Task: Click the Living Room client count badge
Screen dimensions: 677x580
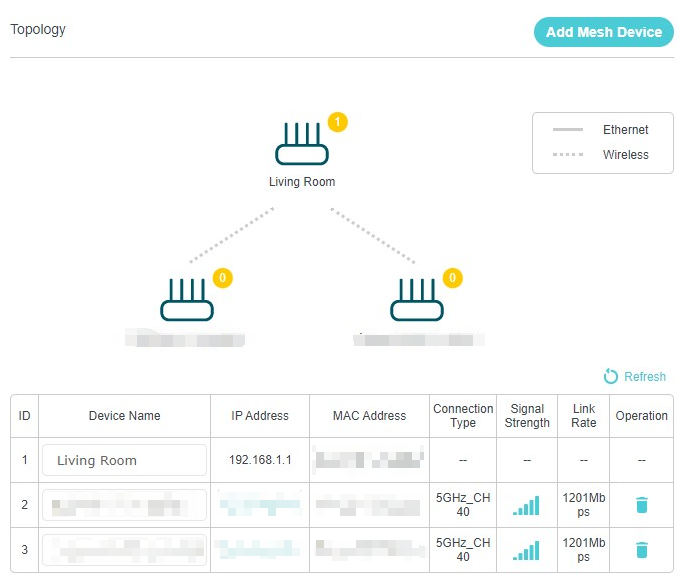Action: point(338,123)
